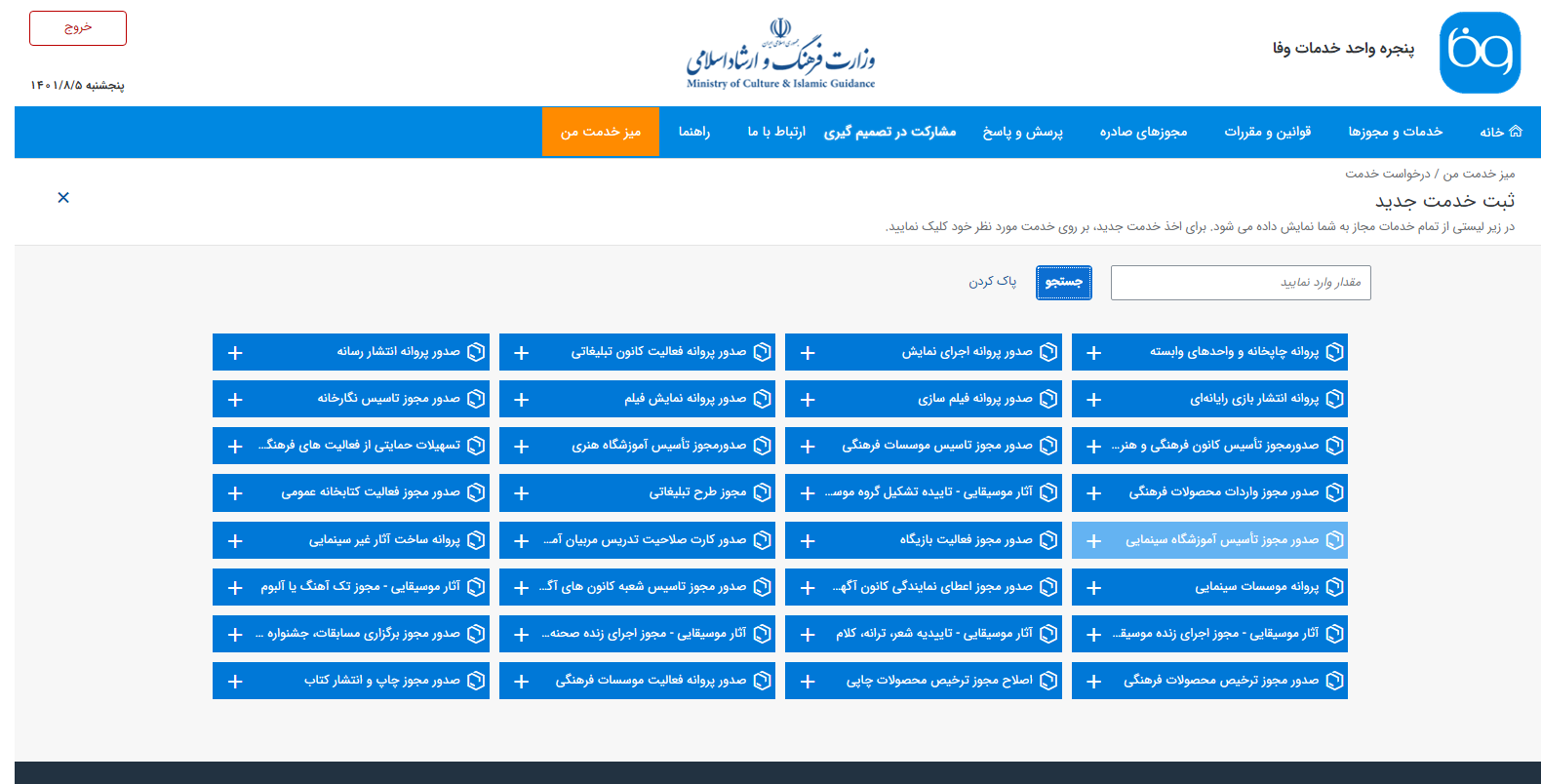Click the پنجره واحد خدمات وفا title
Screen dimensions: 1541x784
click(x=1344, y=48)
